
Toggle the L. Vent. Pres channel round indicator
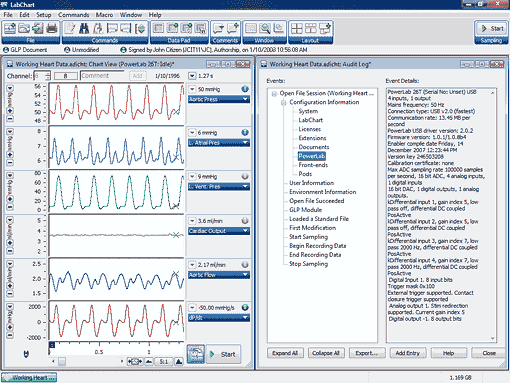point(245,176)
